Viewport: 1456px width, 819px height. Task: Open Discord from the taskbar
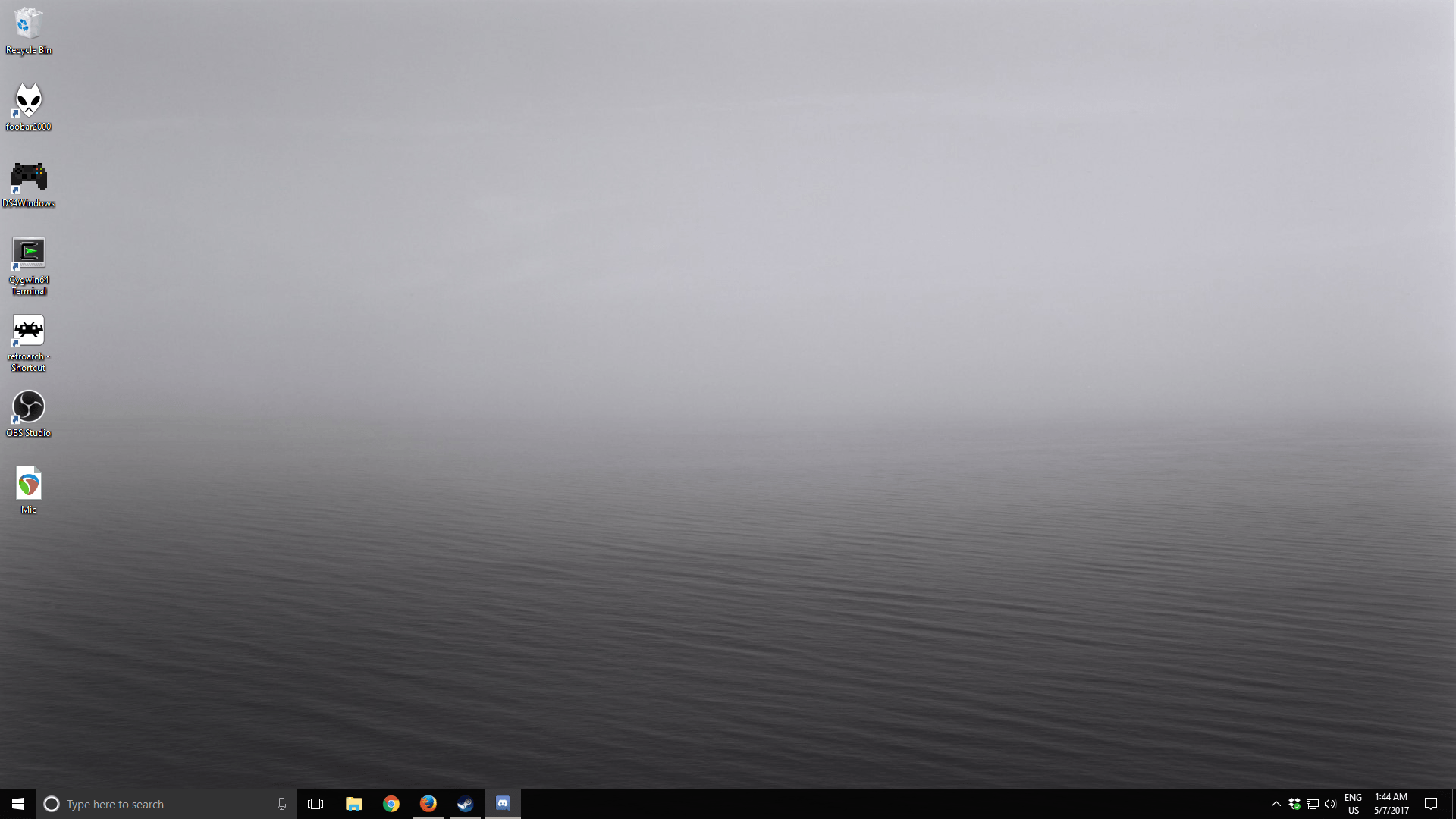pyautogui.click(x=503, y=803)
